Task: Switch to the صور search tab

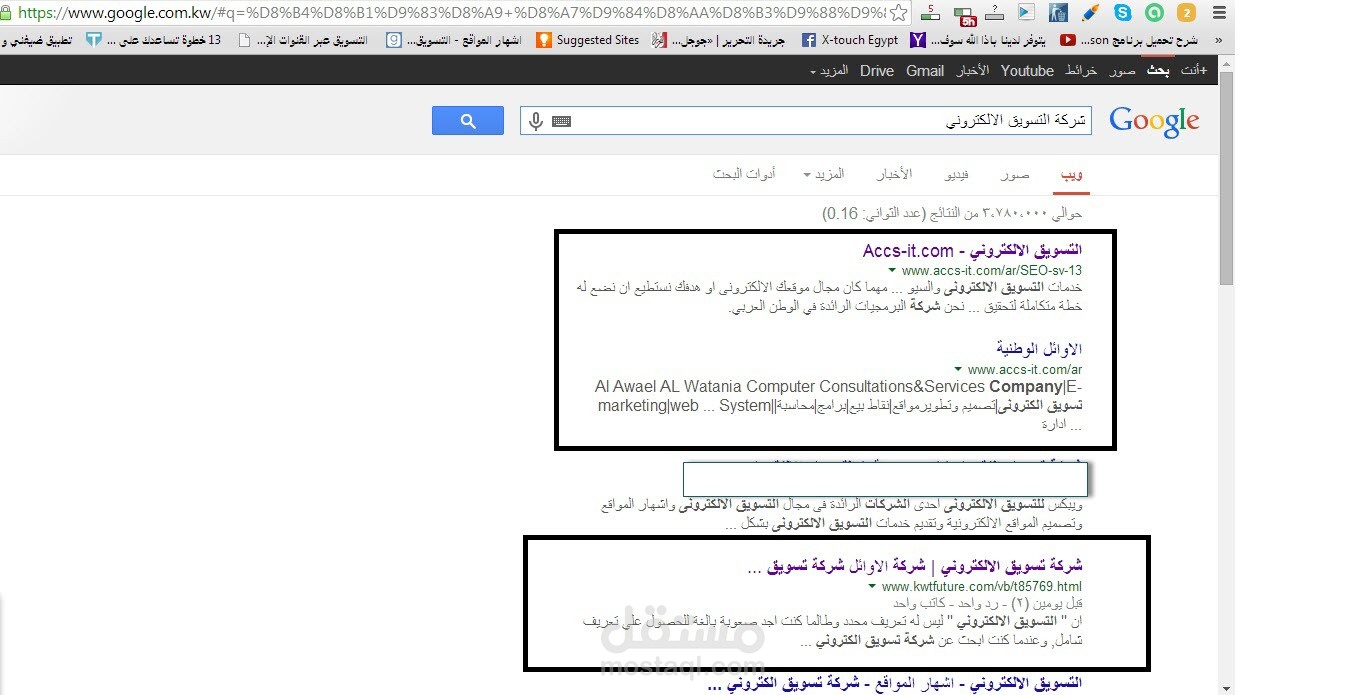Action: pos(1016,174)
